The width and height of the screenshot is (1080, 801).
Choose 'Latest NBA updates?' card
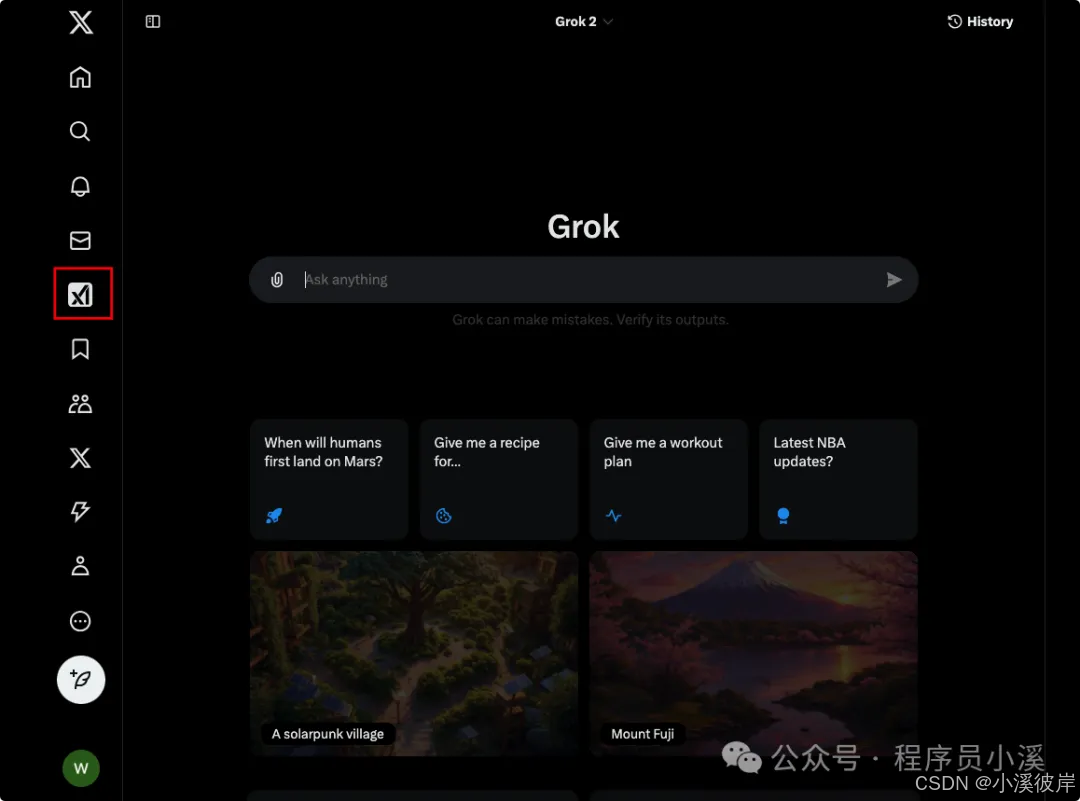tap(838, 479)
